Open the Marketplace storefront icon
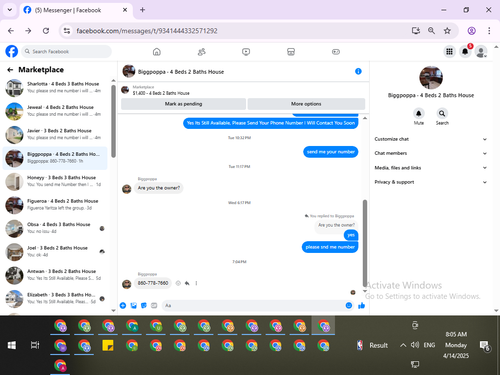Viewport: 500px width, 375px height. 291,52
